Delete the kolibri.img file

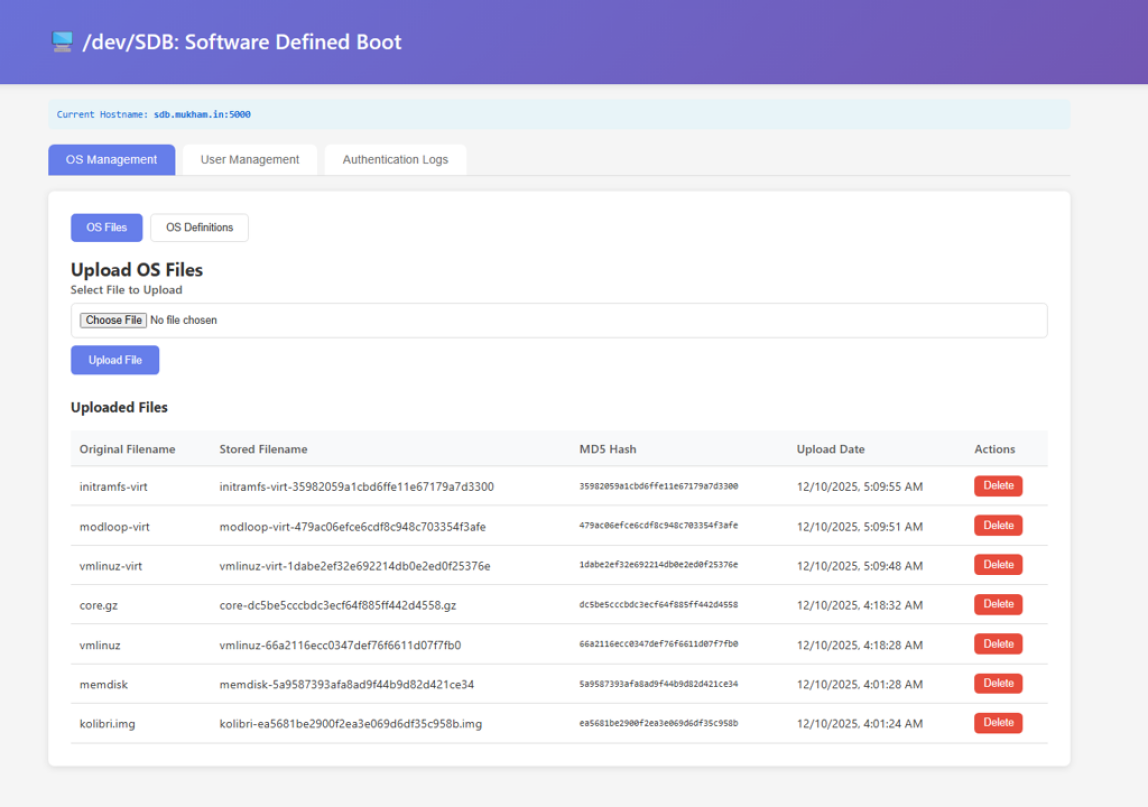998,723
